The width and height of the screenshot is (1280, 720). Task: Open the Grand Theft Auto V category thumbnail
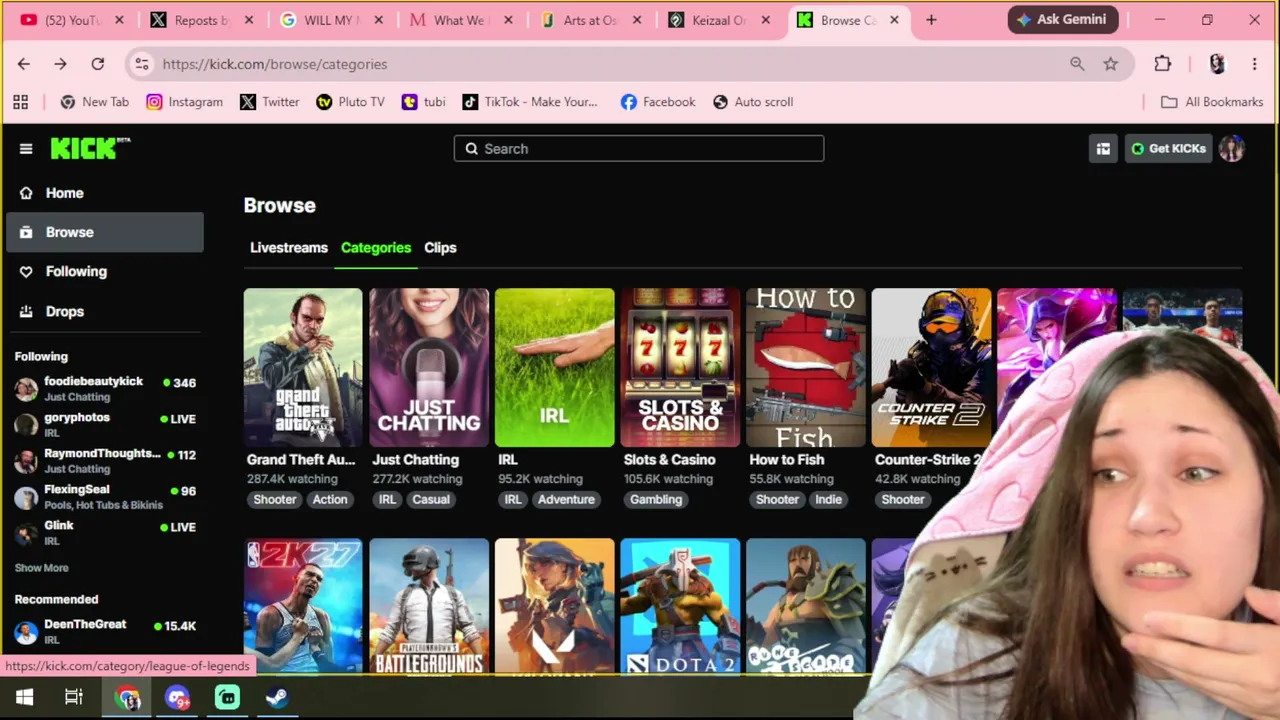click(x=303, y=368)
